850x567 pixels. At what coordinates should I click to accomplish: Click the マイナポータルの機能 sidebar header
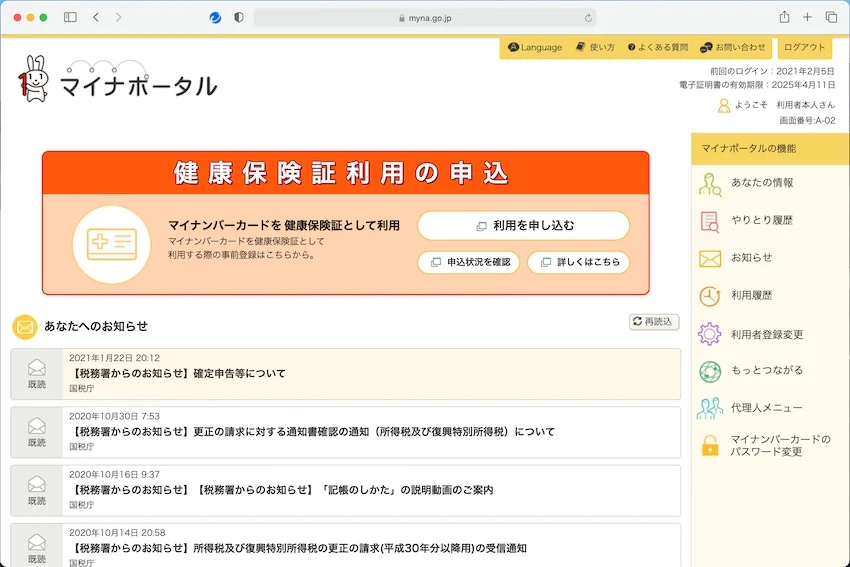point(770,149)
